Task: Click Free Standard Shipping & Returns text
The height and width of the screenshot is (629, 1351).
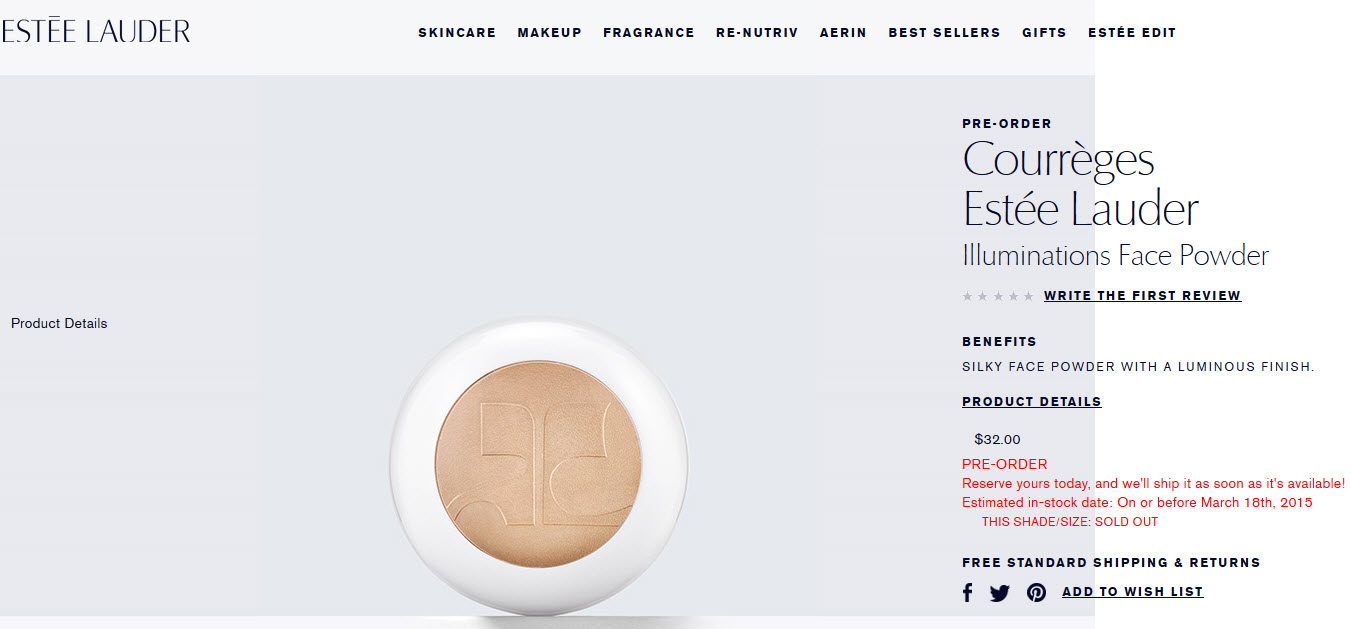Action: [x=1111, y=563]
